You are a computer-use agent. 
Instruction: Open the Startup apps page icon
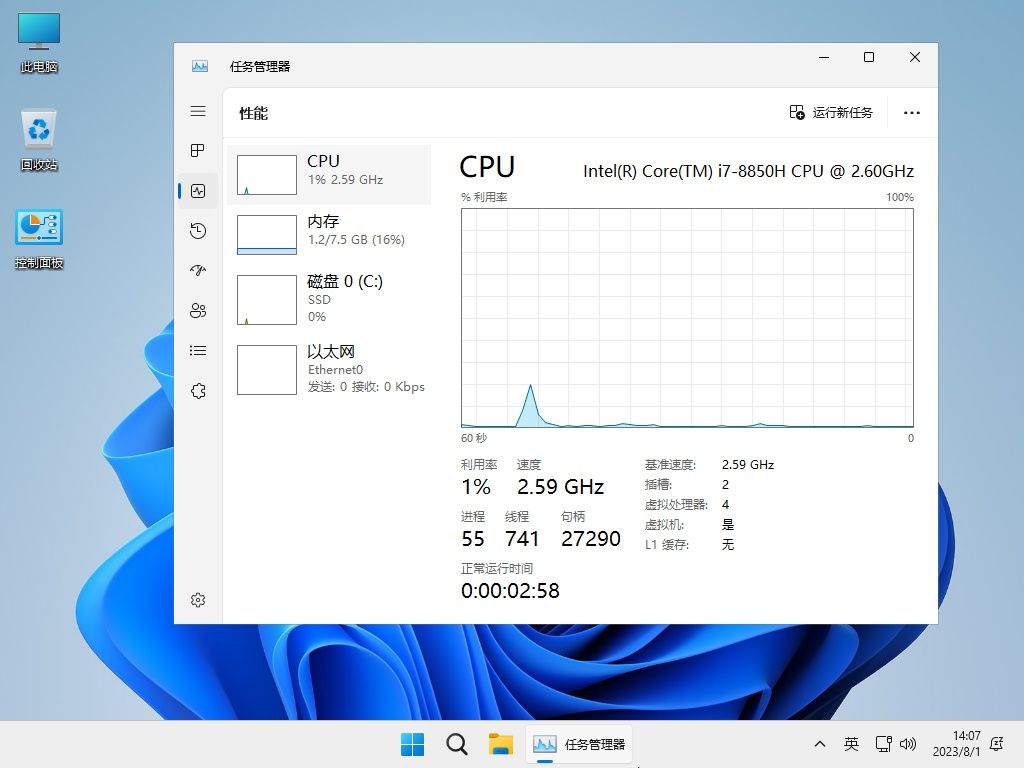(198, 270)
